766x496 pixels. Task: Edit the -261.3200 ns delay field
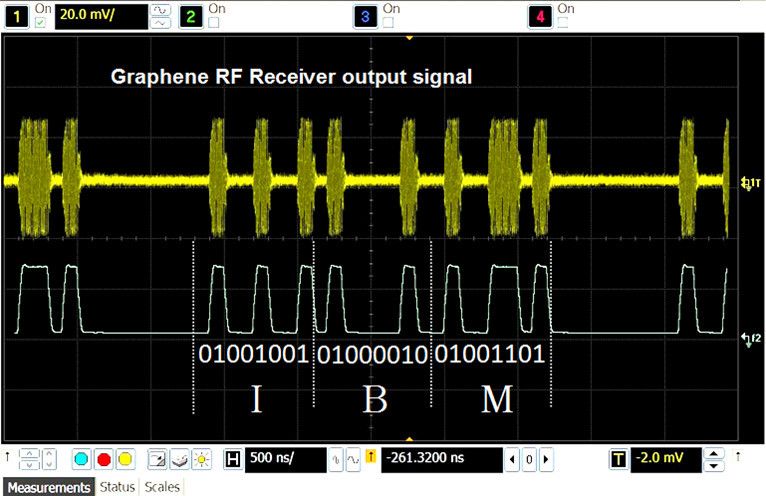tap(442, 459)
